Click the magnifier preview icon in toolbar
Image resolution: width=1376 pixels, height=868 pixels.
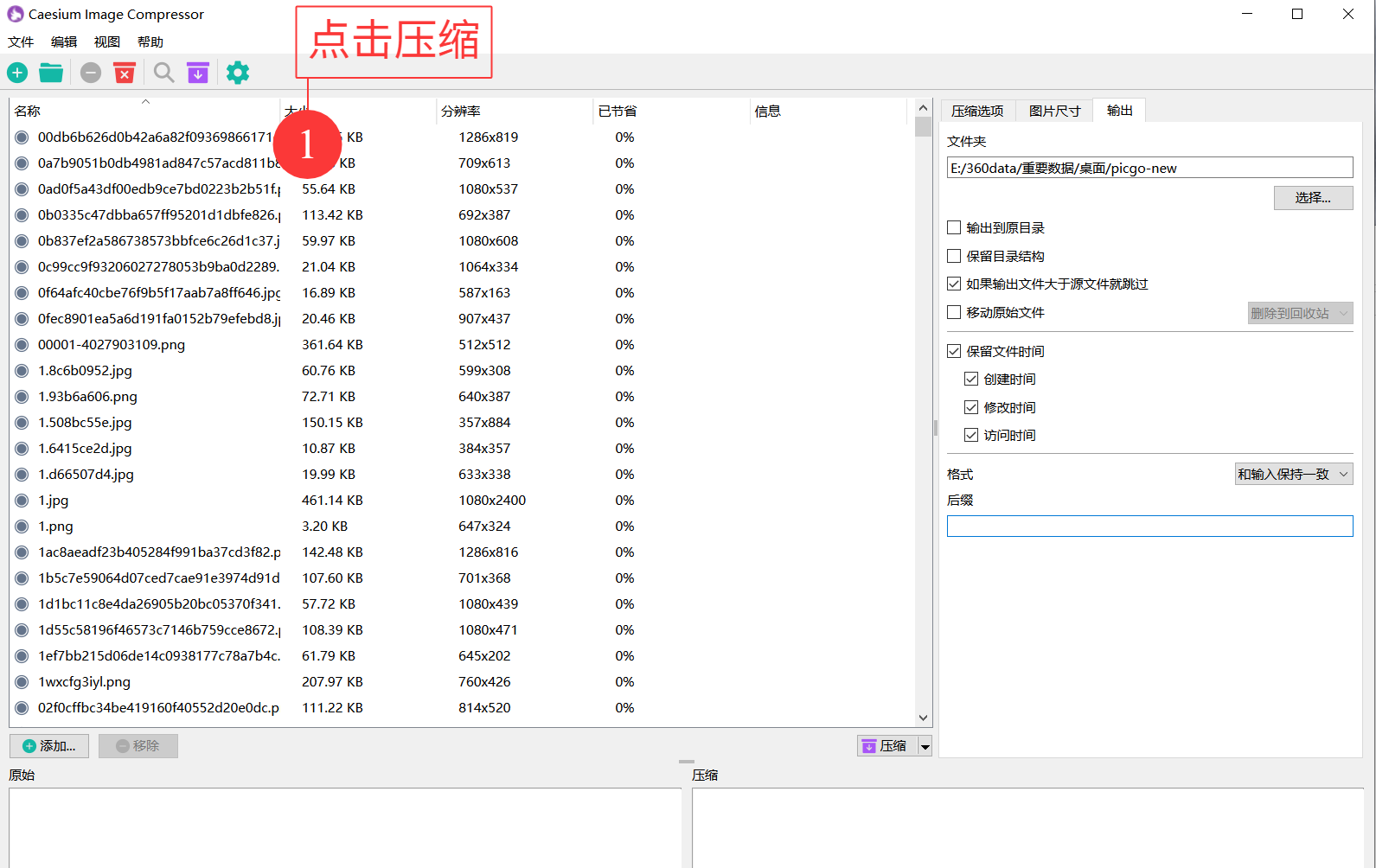(163, 73)
